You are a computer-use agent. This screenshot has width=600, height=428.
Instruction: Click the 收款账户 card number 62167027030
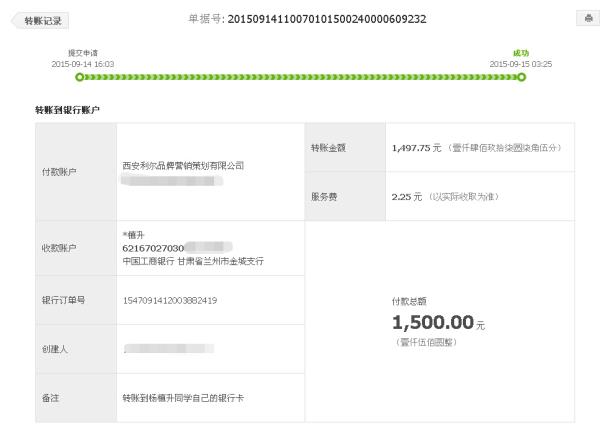point(153,248)
